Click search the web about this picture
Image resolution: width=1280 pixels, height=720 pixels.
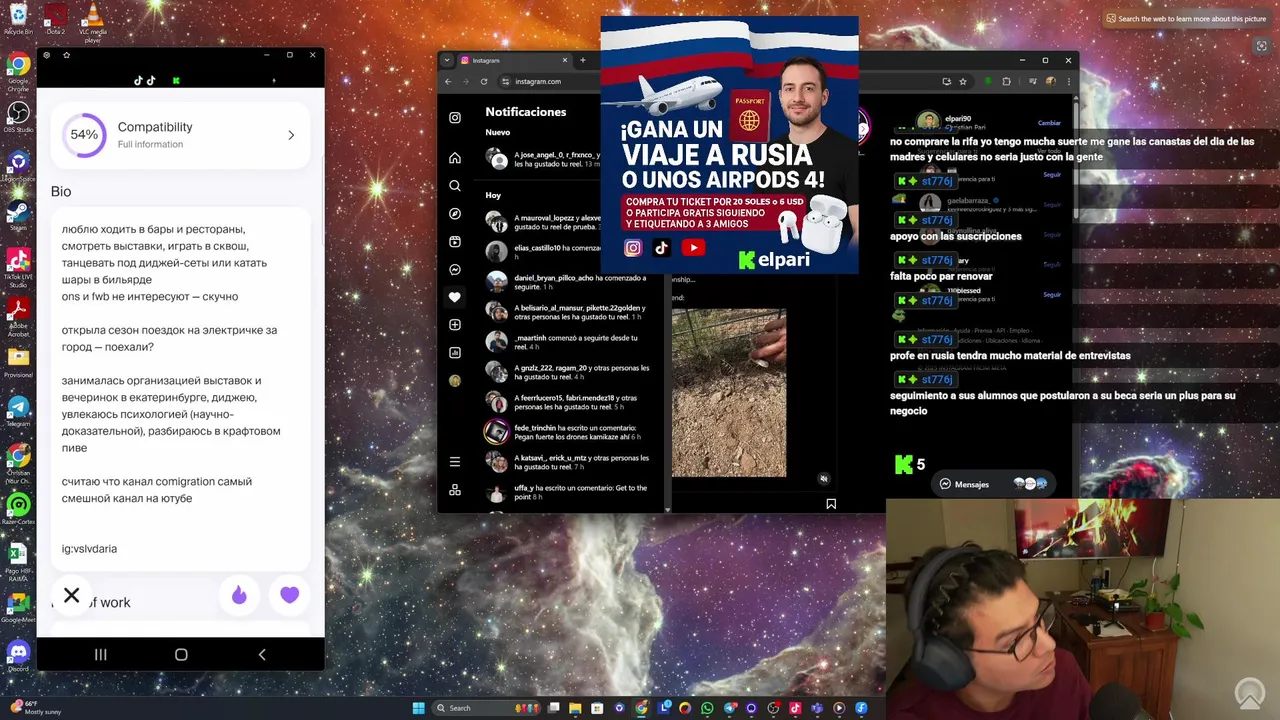click(x=1185, y=18)
